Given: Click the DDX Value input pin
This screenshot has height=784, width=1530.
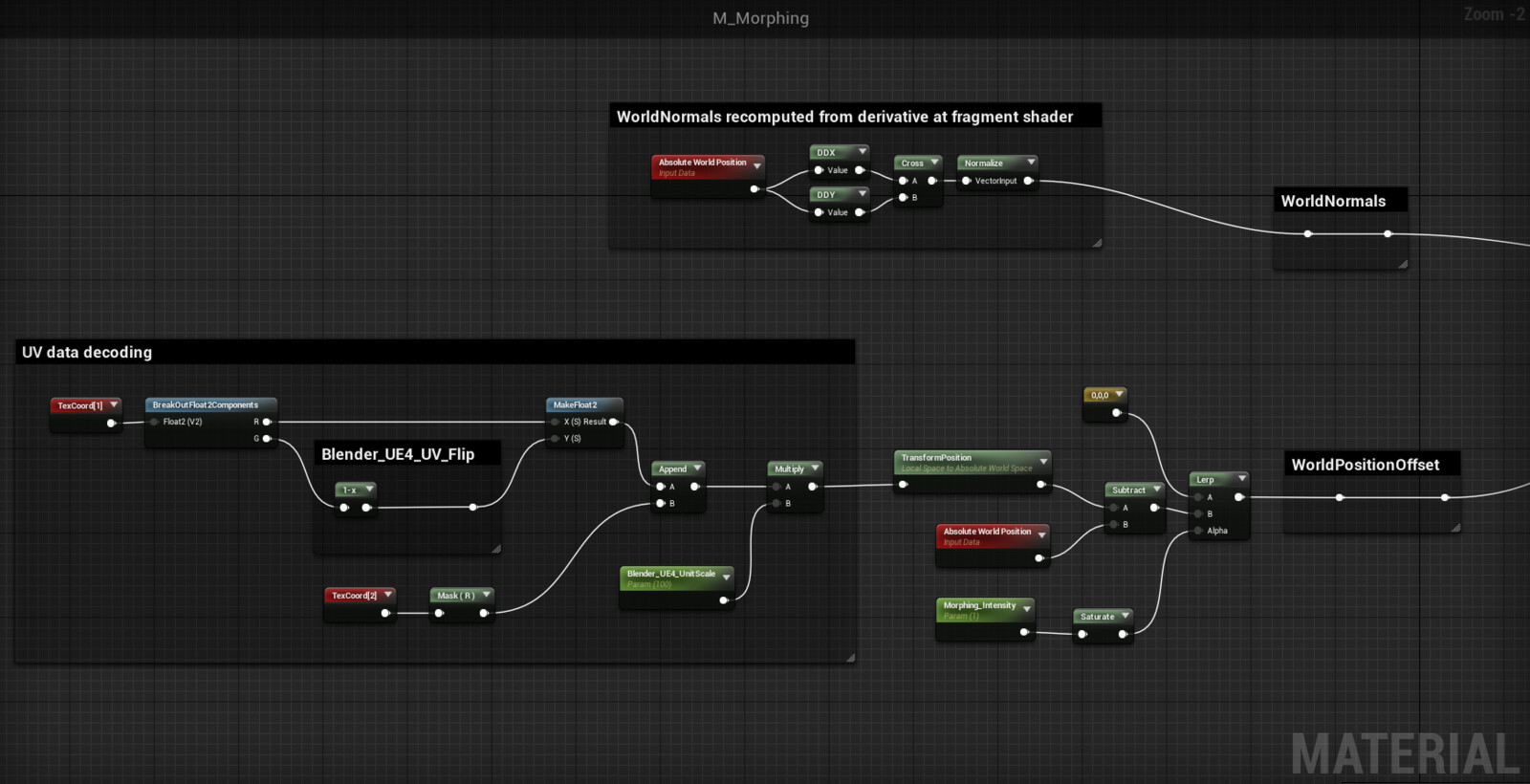Looking at the screenshot, I should pos(819,170).
